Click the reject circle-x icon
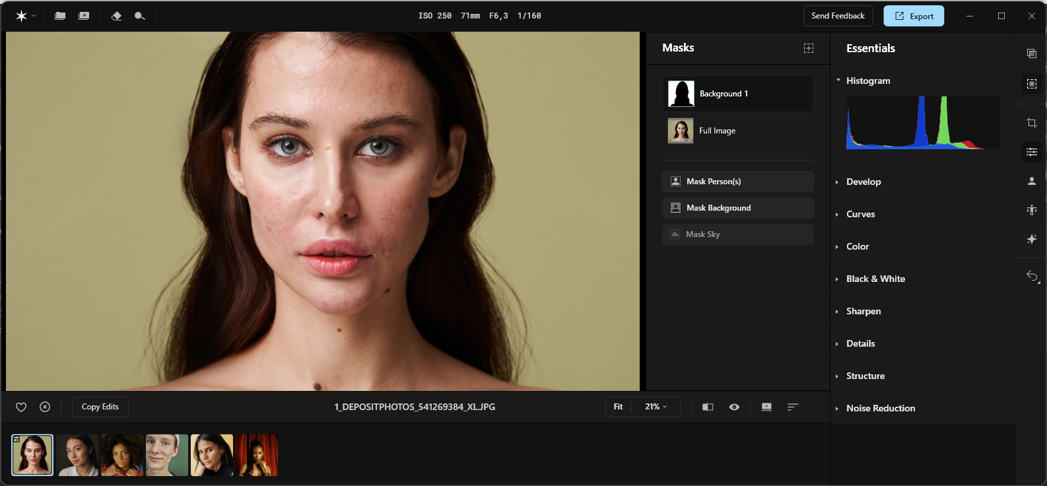This screenshot has width=1047, height=486. (x=45, y=407)
